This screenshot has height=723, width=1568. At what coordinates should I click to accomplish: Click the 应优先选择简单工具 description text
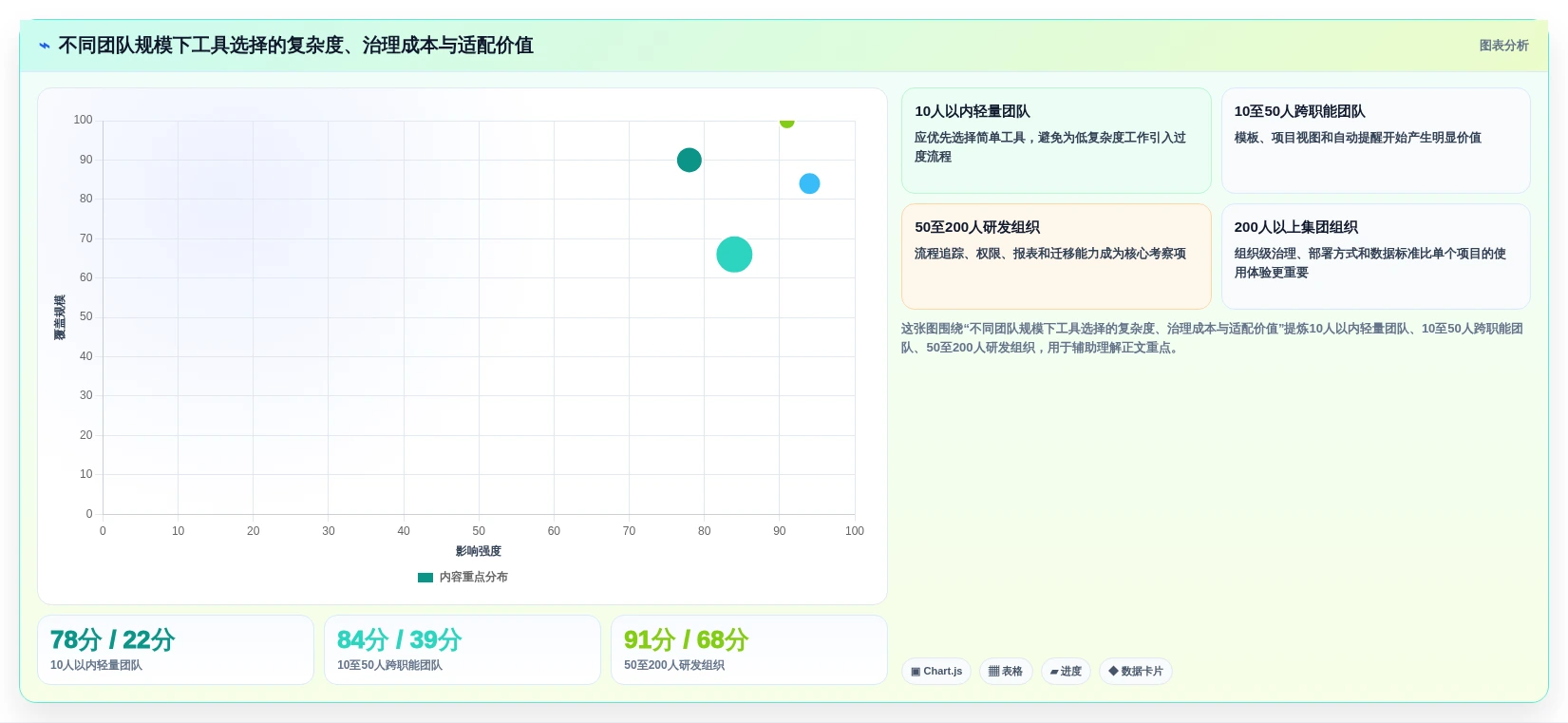(1050, 147)
